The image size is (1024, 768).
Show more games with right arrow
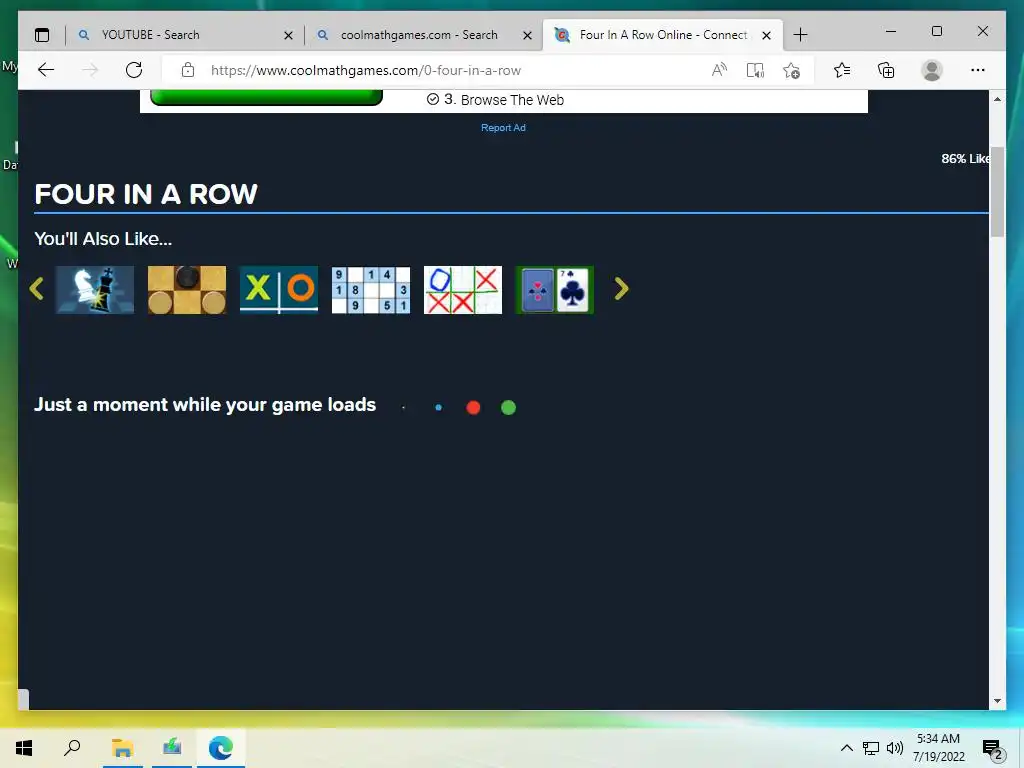point(621,289)
